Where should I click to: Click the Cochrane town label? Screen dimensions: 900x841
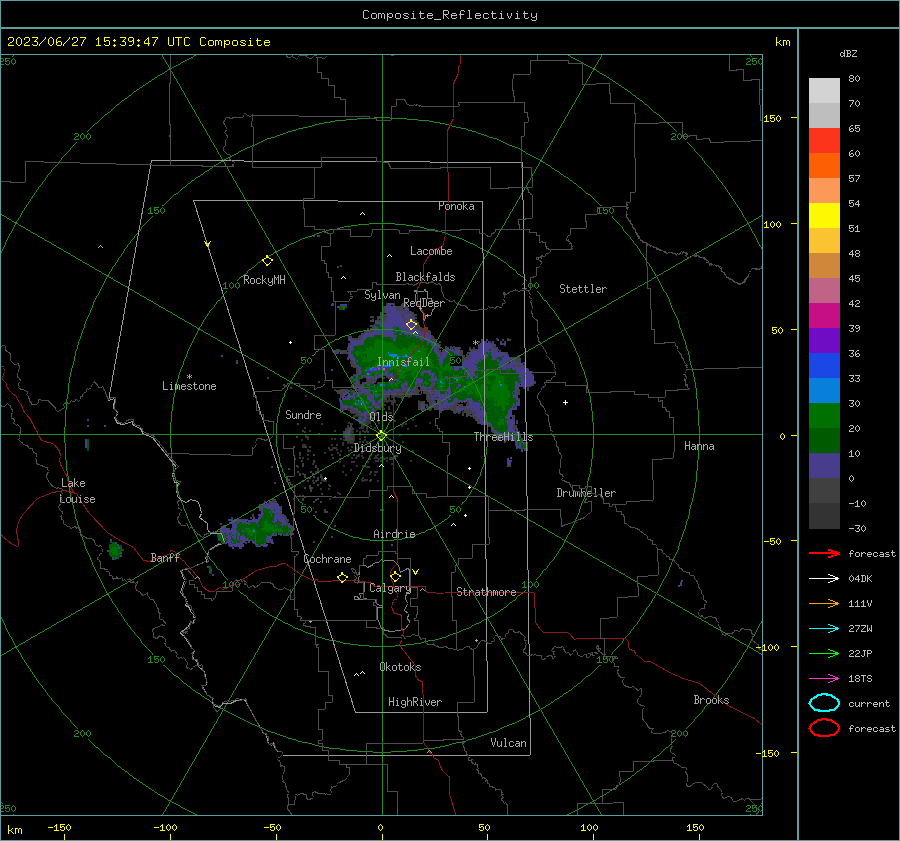pos(327,559)
